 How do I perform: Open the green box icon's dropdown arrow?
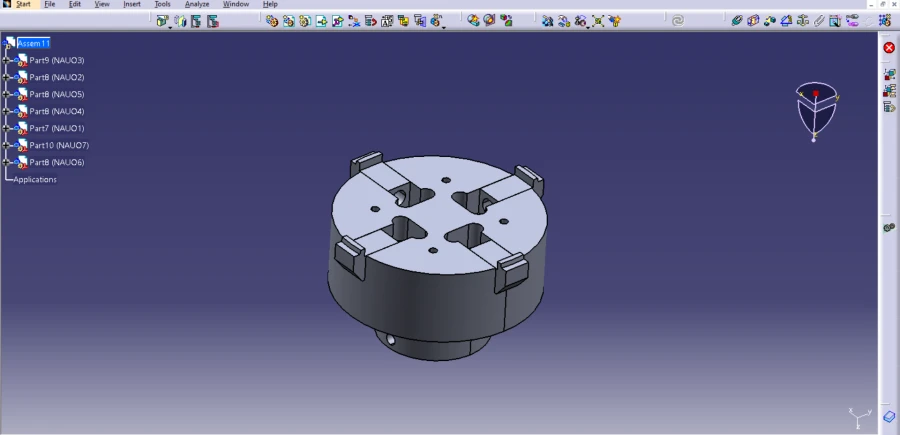[170, 27]
